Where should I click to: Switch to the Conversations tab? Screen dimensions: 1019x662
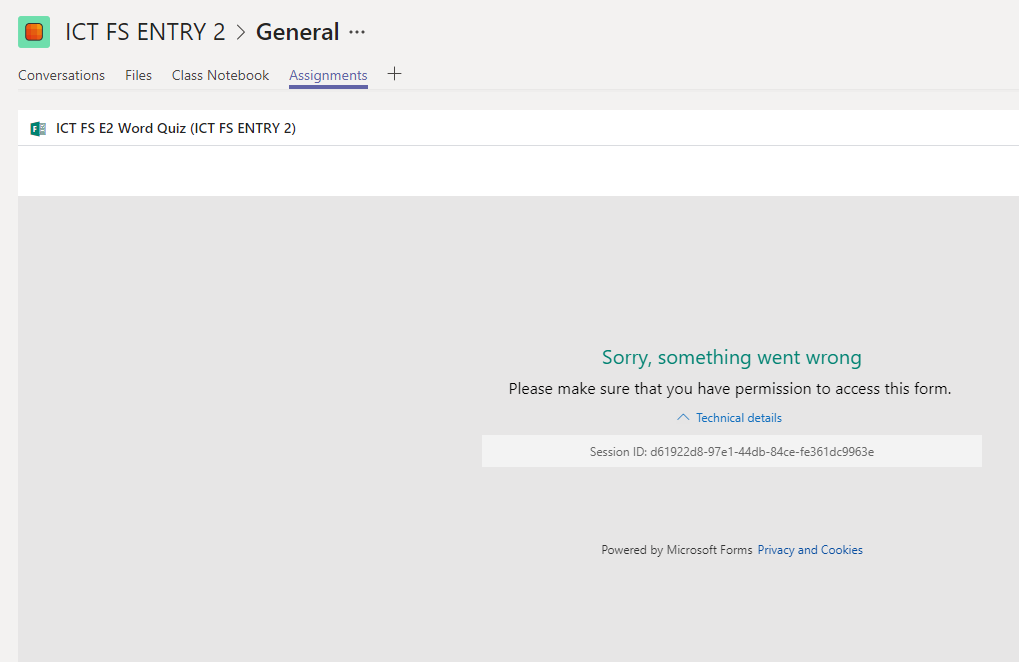61,75
